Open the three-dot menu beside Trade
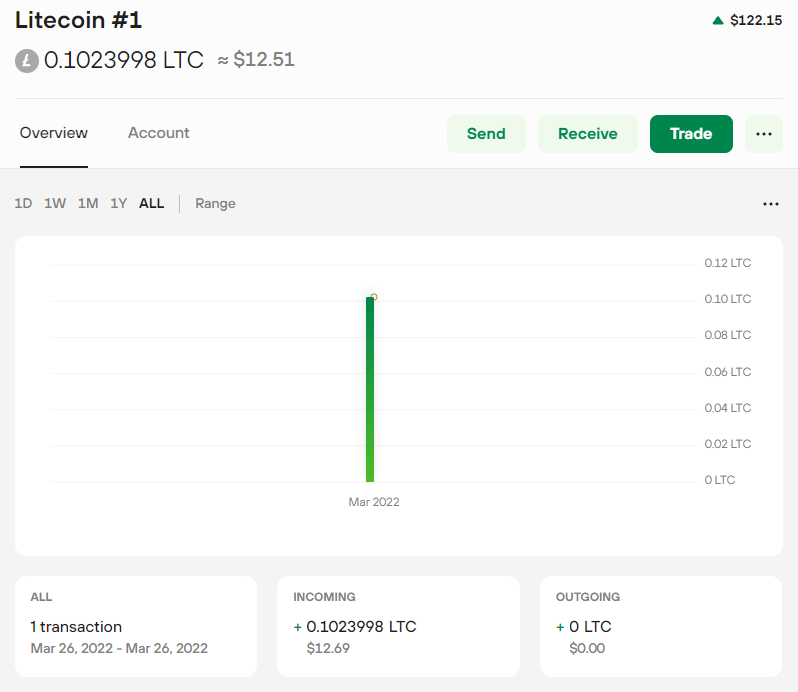This screenshot has height=692, width=798. pyautogui.click(x=764, y=134)
